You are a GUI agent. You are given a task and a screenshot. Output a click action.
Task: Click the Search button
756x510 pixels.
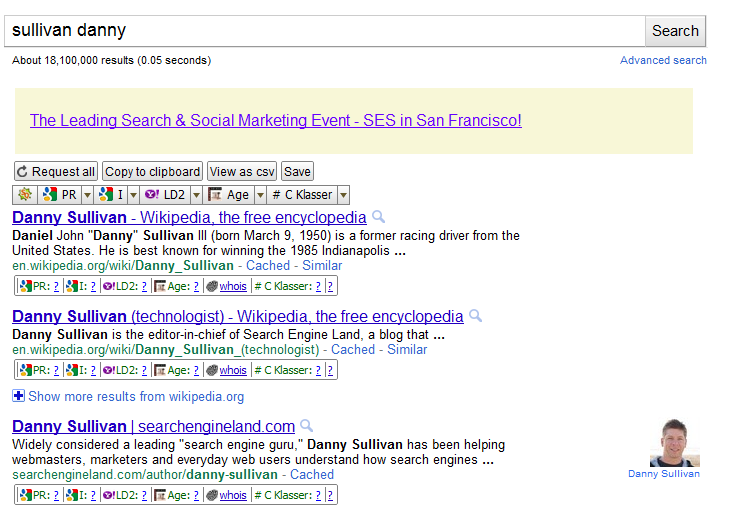click(675, 31)
